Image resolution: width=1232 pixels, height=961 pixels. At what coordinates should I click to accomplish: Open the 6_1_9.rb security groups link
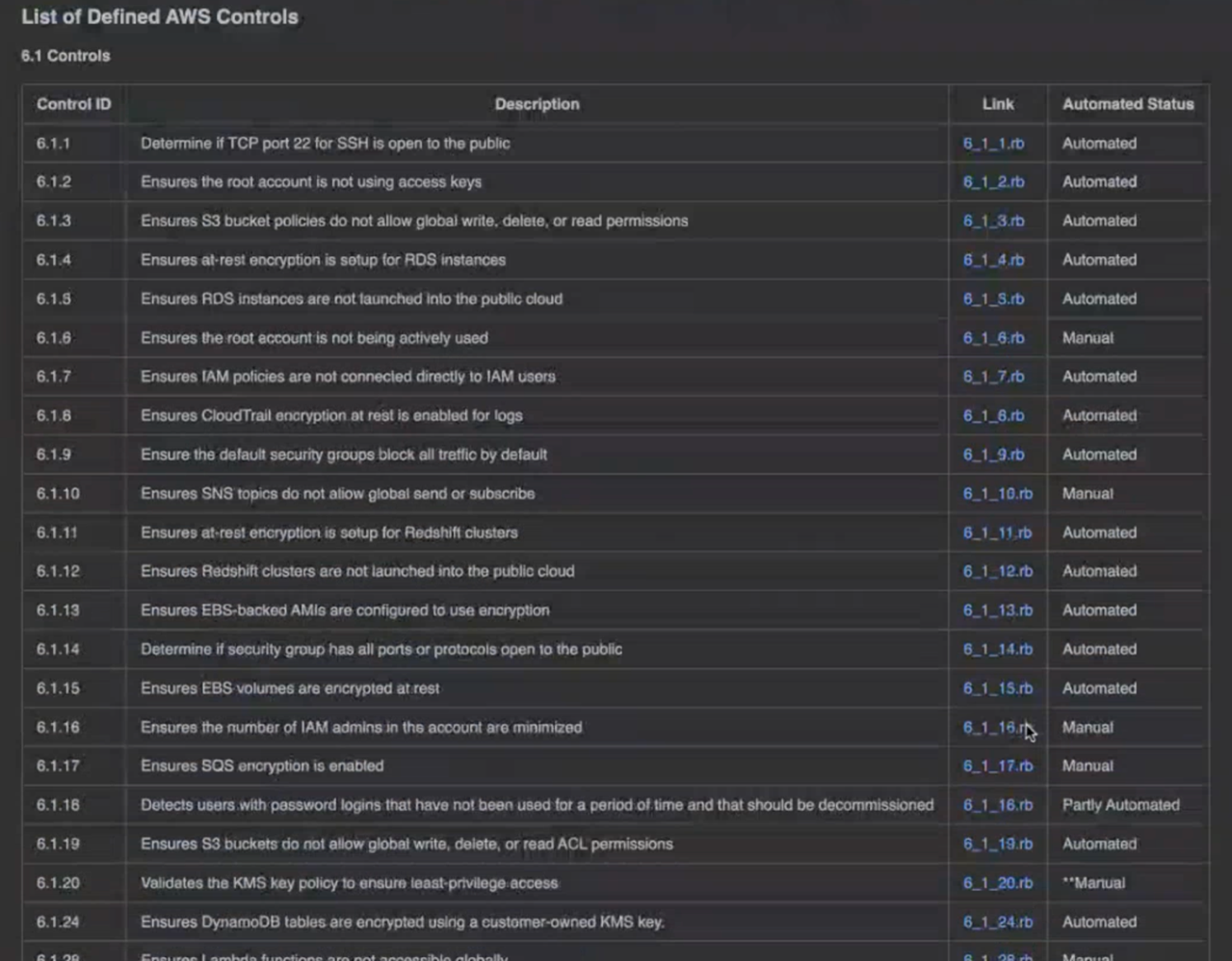click(x=993, y=455)
